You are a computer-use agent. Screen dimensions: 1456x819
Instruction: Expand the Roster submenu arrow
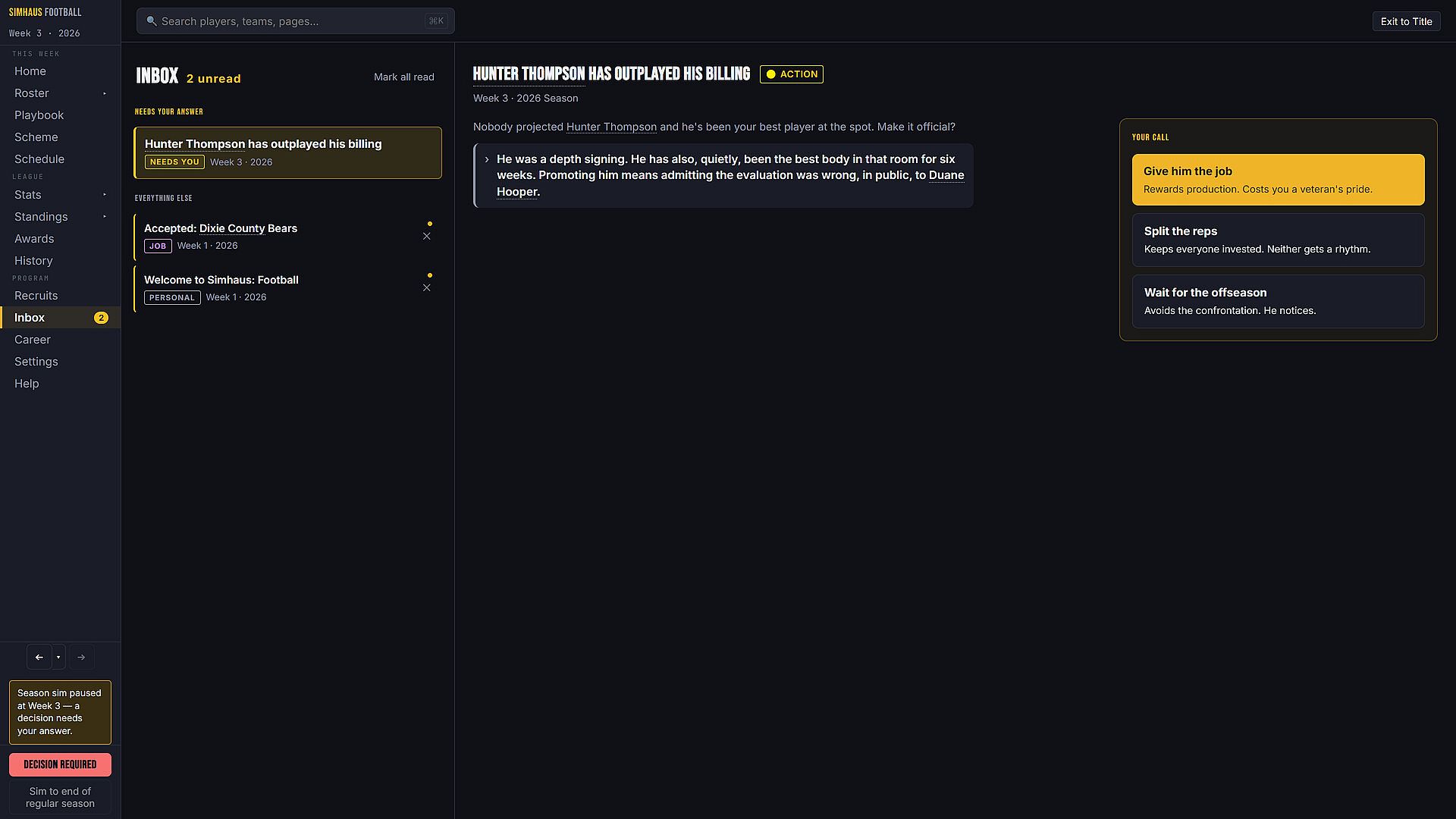tap(105, 93)
